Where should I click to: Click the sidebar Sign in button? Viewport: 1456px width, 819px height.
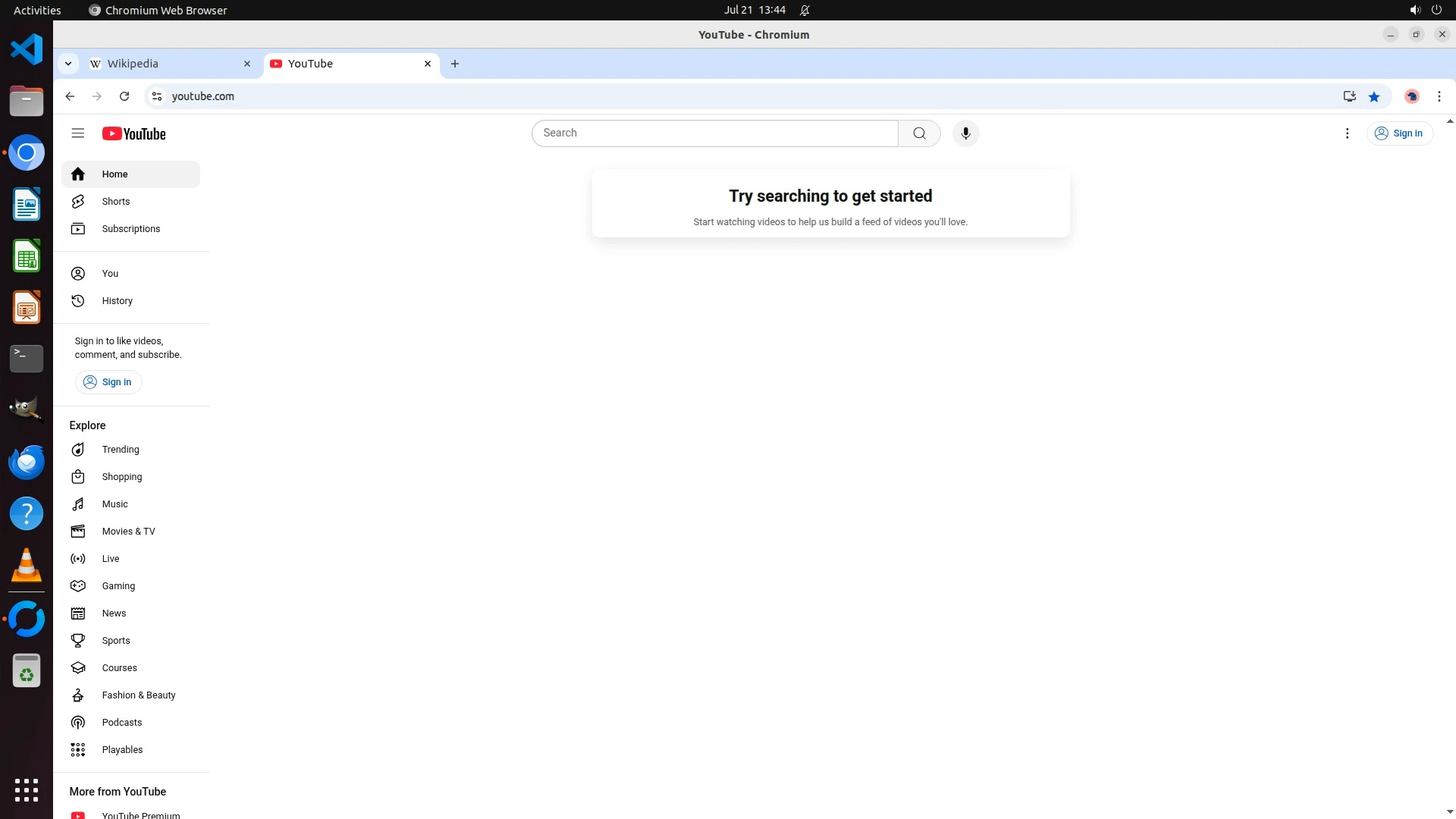coord(108,382)
